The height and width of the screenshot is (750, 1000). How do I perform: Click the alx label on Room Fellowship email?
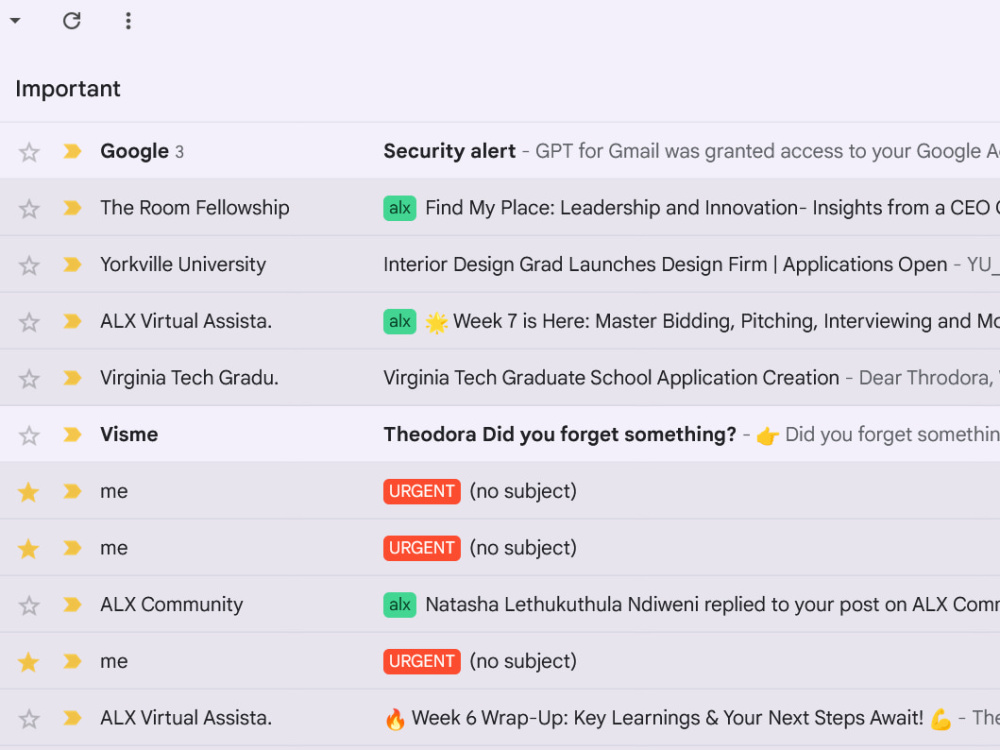(x=400, y=208)
